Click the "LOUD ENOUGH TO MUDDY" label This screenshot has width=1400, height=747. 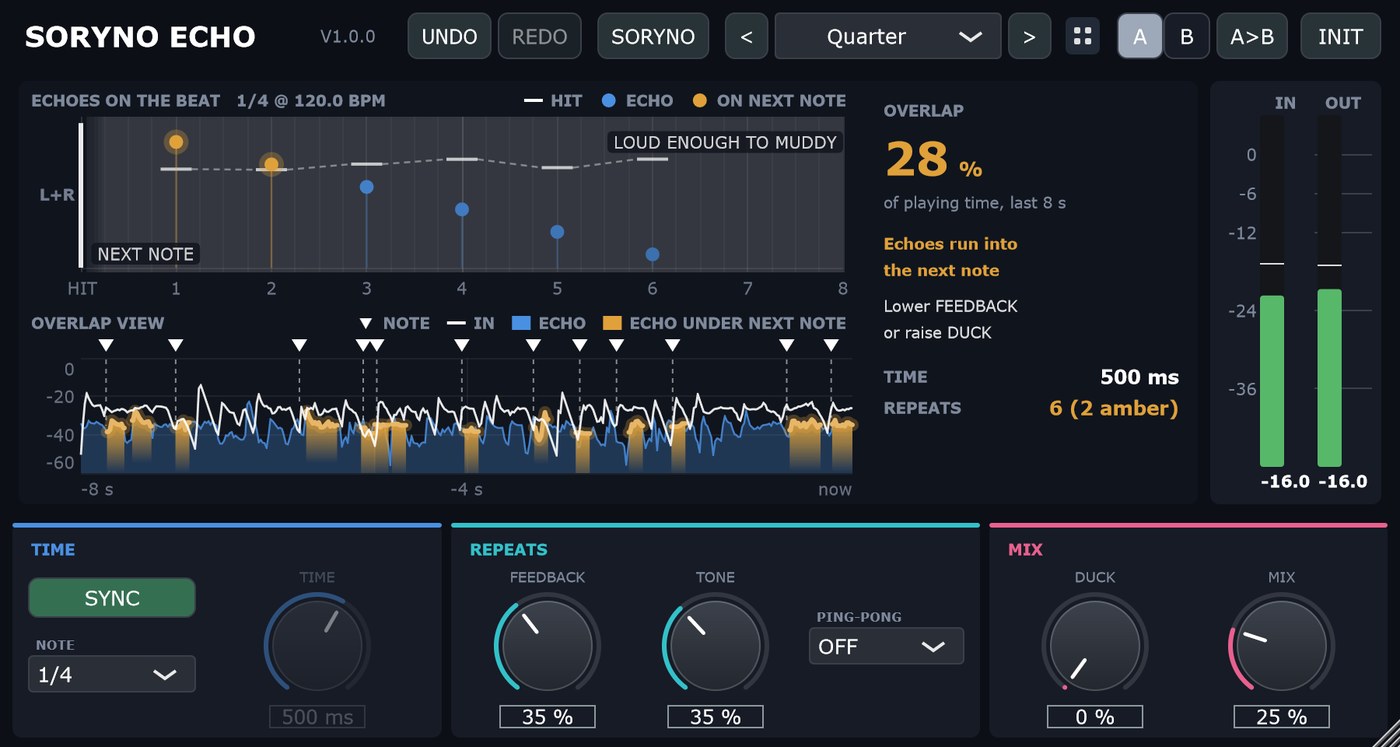point(725,142)
